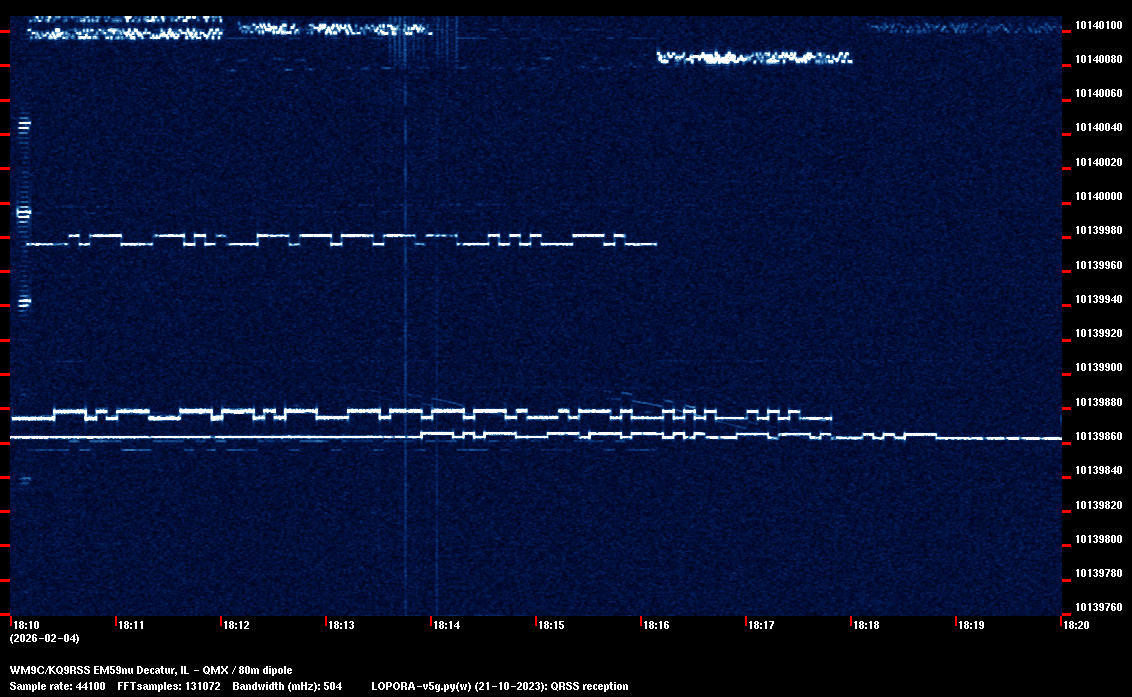Select the 10140000 frequency scale label

pos(1097,196)
